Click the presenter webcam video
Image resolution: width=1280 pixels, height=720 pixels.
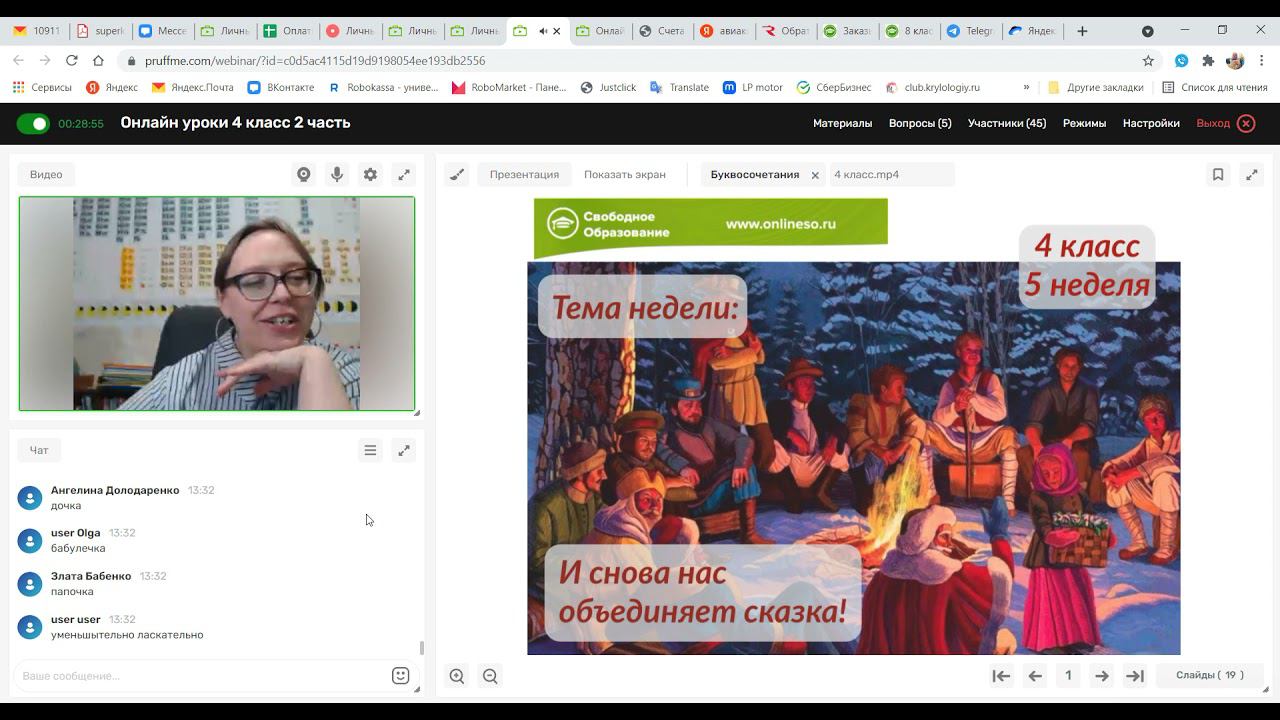pyautogui.click(x=217, y=303)
